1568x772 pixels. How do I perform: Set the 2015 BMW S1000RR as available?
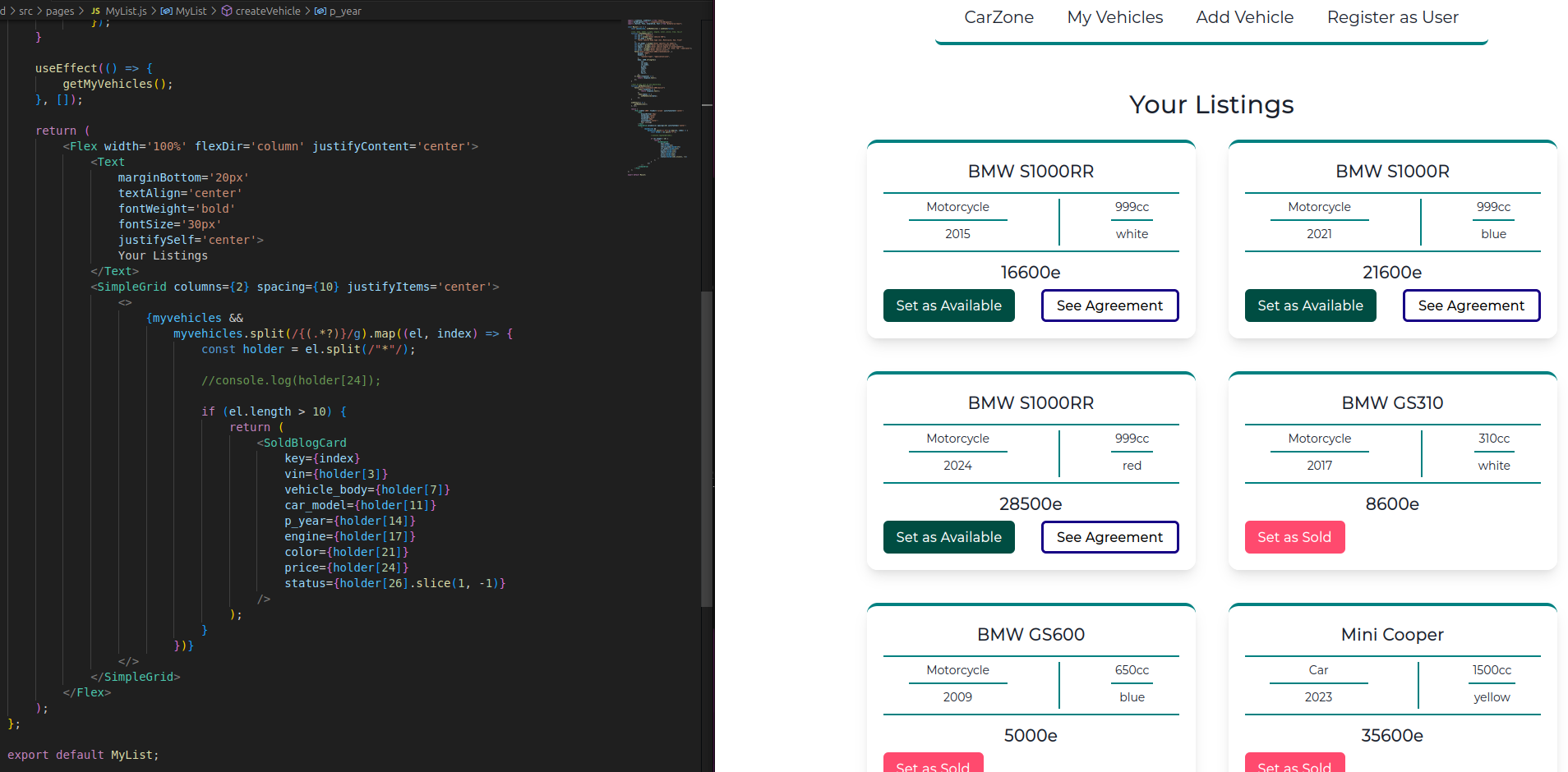point(948,306)
